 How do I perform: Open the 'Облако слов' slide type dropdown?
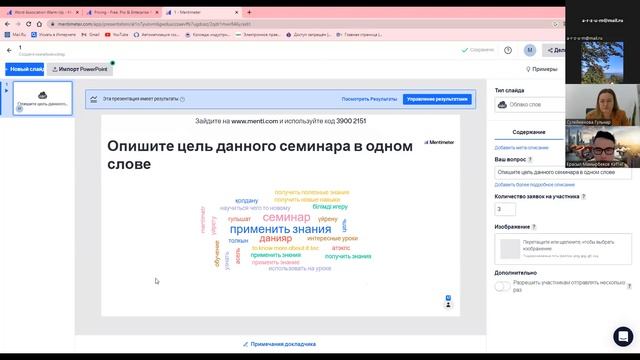[x=530, y=104]
